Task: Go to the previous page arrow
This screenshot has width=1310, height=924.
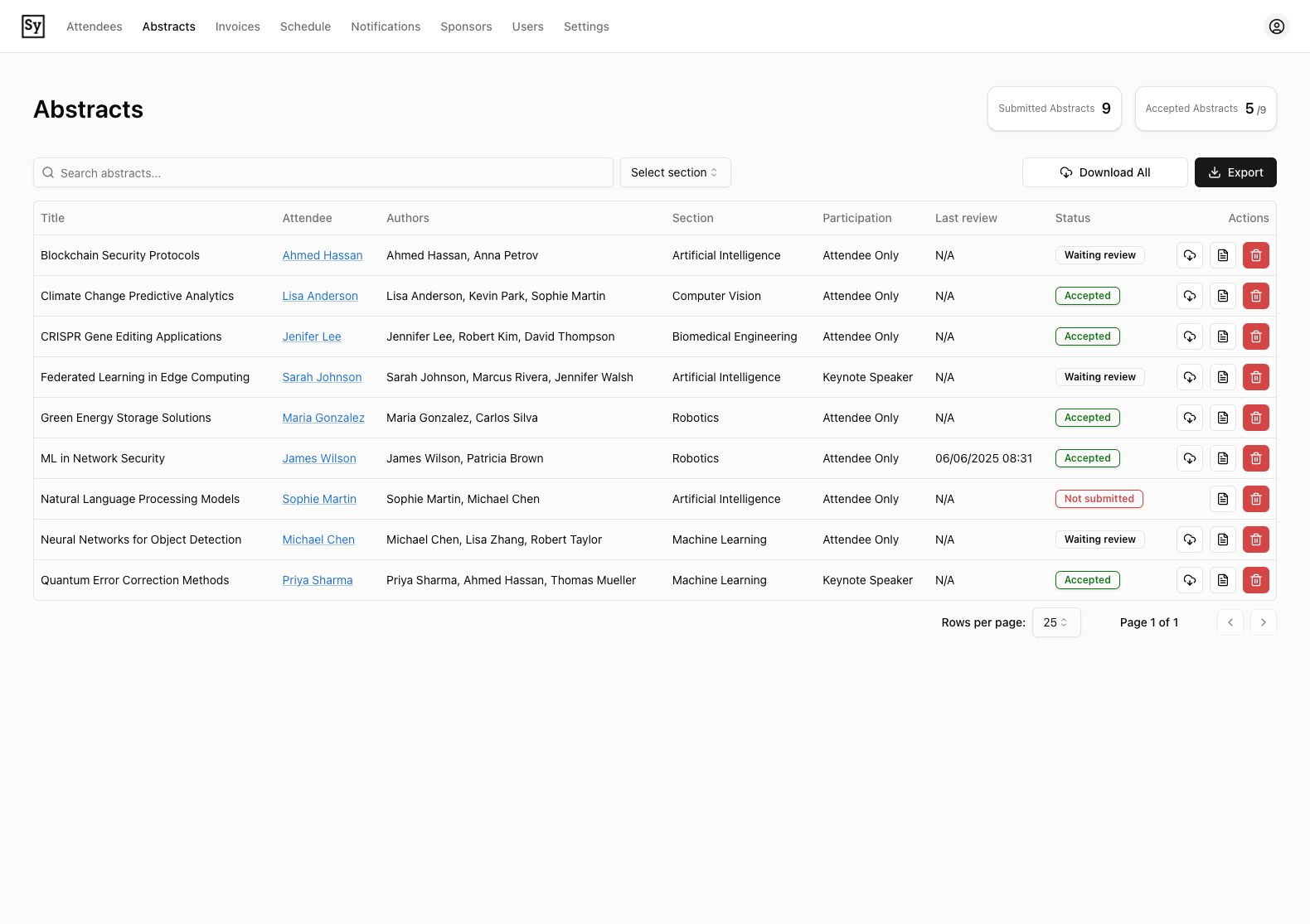Action: click(1230, 622)
